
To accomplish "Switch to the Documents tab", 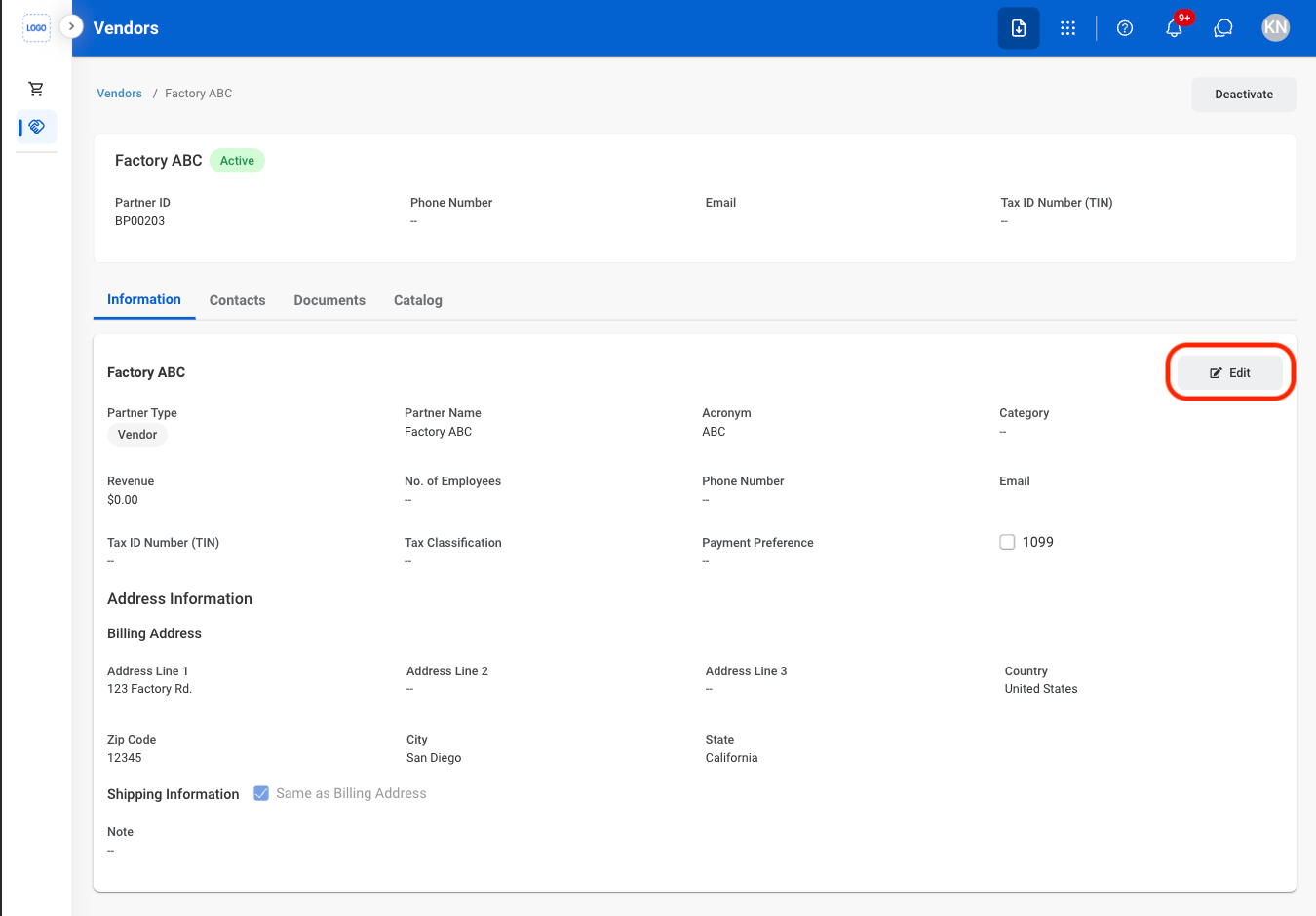I will [329, 300].
